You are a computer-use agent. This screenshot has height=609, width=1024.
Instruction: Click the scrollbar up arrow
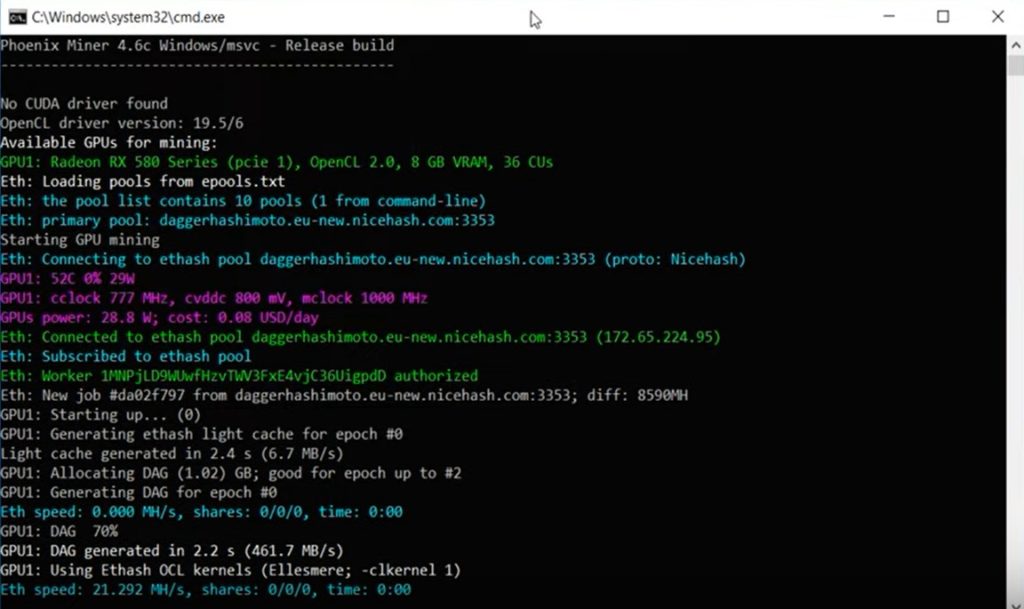[1016, 46]
